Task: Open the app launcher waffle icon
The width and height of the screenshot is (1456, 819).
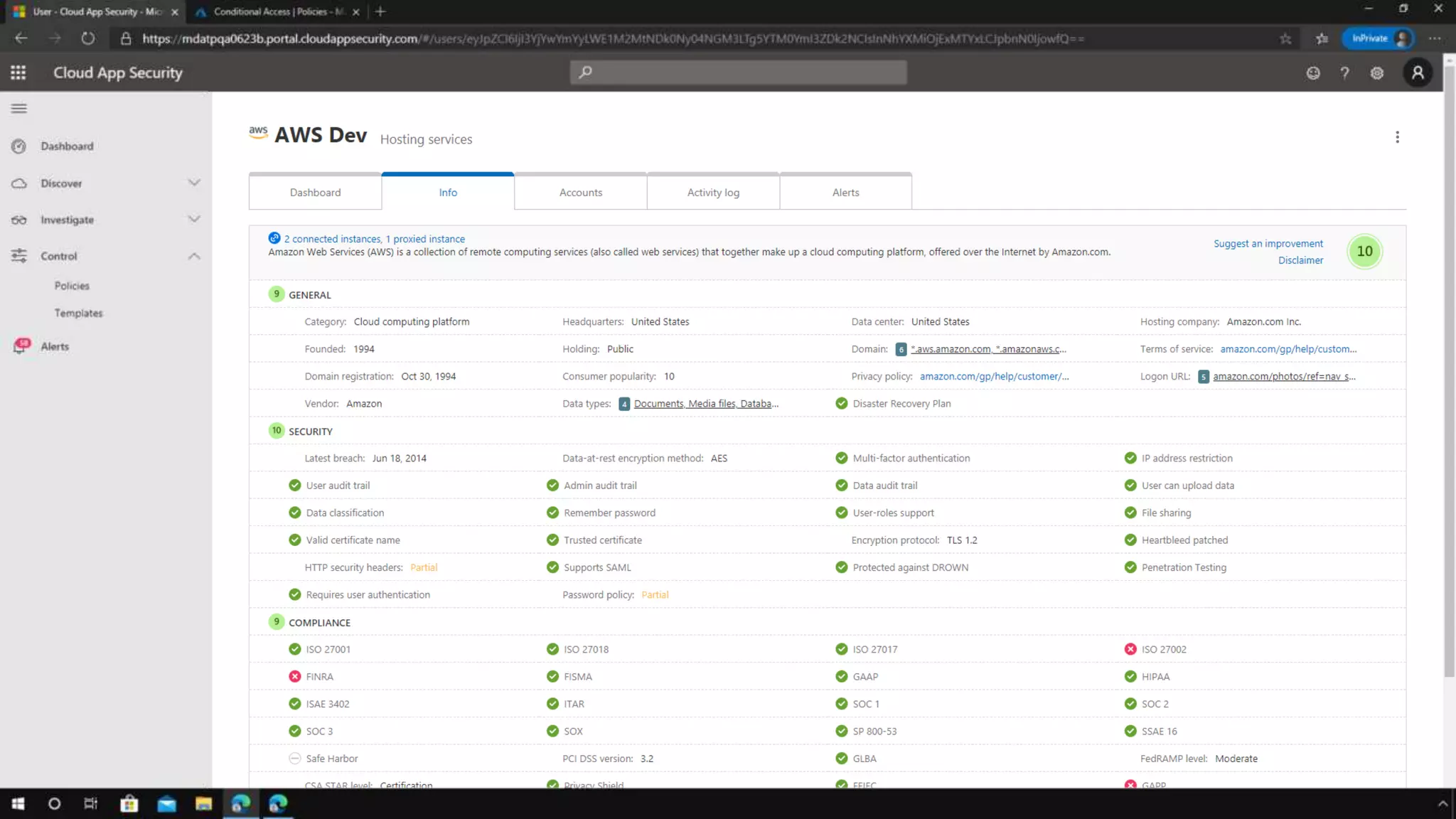Action: pyautogui.click(x=18, y=73)
